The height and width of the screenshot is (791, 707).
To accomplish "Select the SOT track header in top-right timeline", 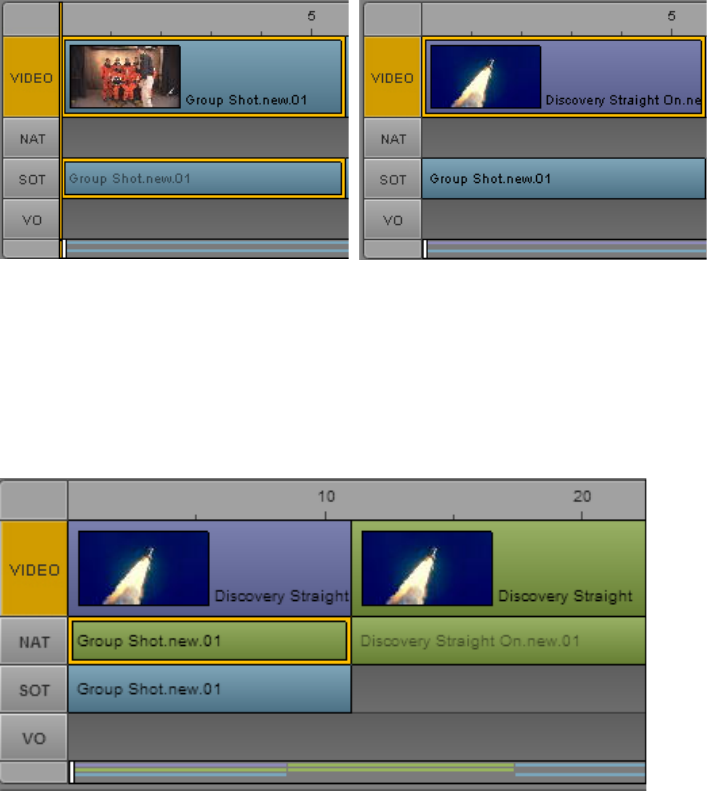I will 392,179.
